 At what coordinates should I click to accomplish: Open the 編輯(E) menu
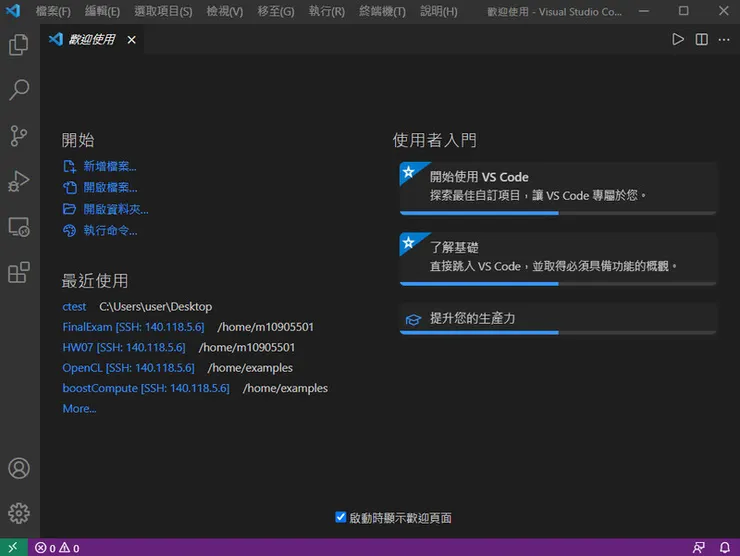coord(102,11)
